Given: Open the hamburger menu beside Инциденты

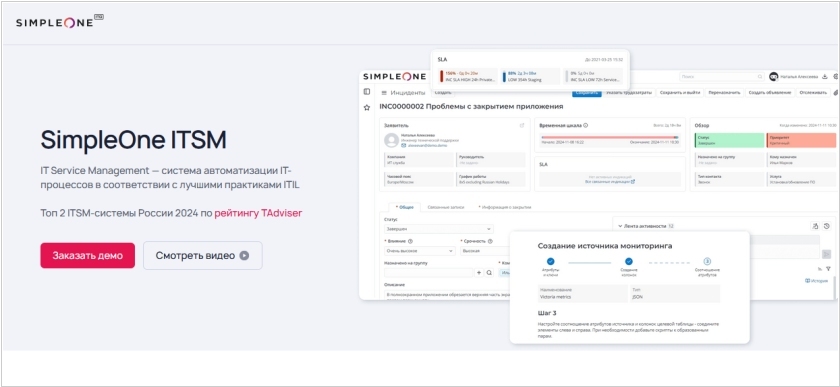Looking at the screenshot, I should pyautogui.click(x=384, y=93).
